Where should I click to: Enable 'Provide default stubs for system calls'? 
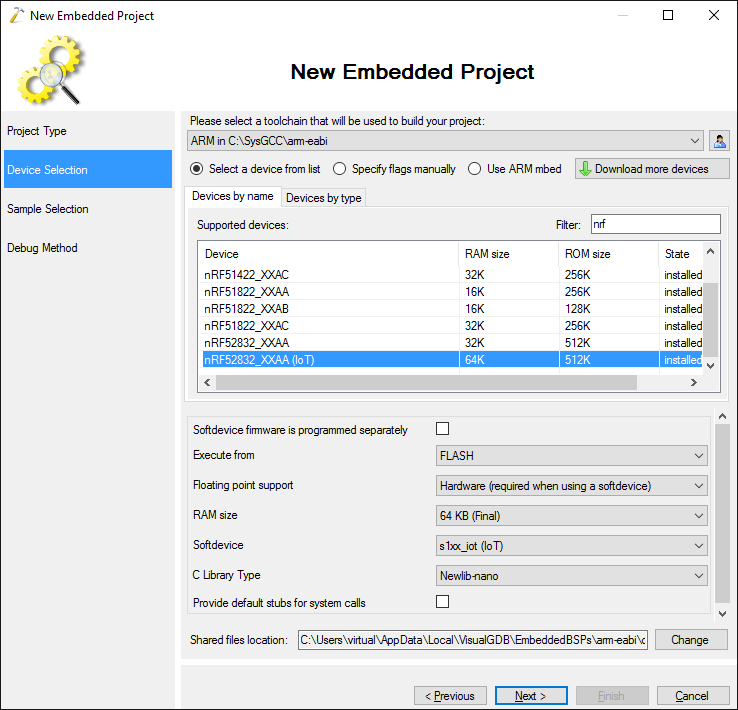[x=442, y=602]
